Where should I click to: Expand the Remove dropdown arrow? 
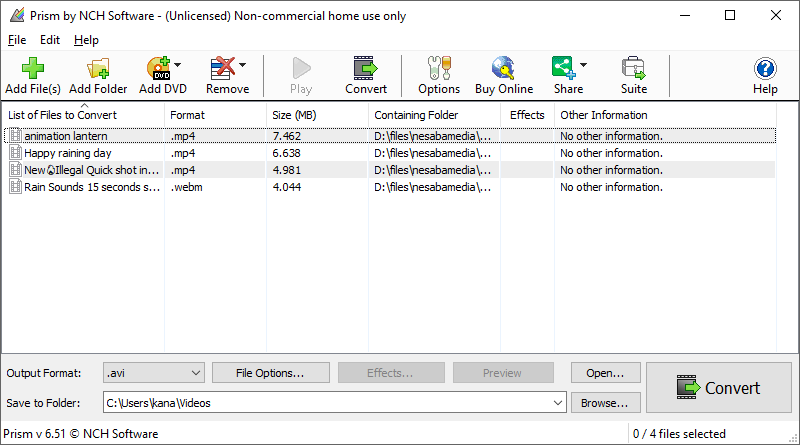click(x=243, y=65)
